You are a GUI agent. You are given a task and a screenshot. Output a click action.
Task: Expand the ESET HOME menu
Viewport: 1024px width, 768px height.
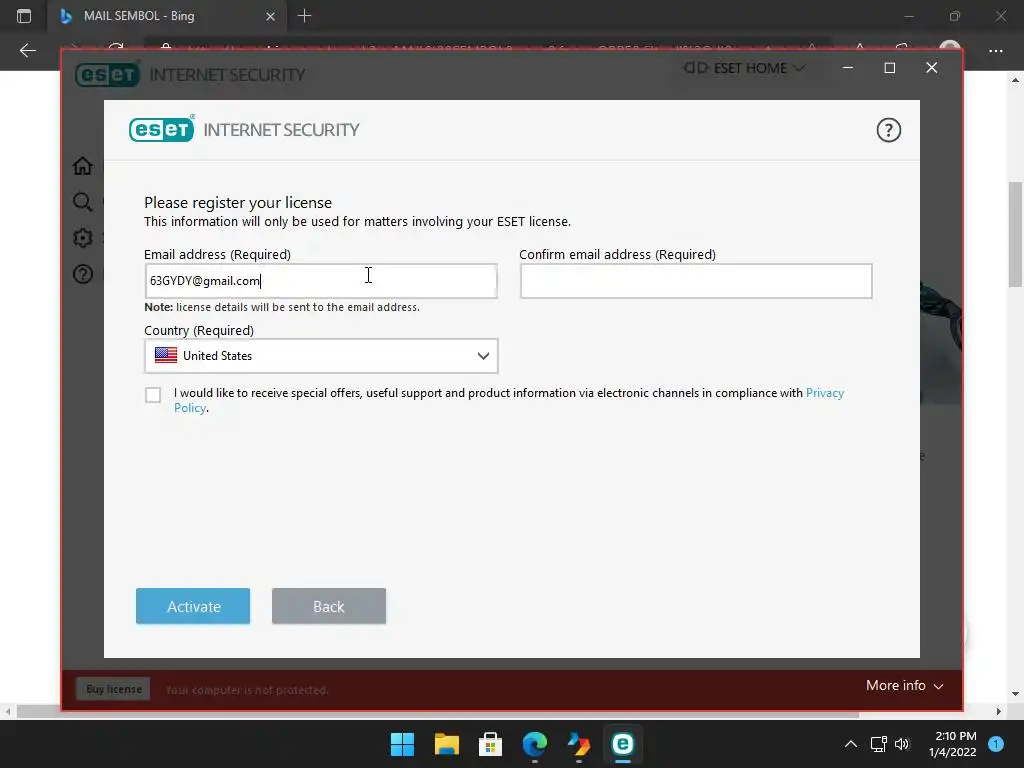pyautogui.click(x=743, y=68)
